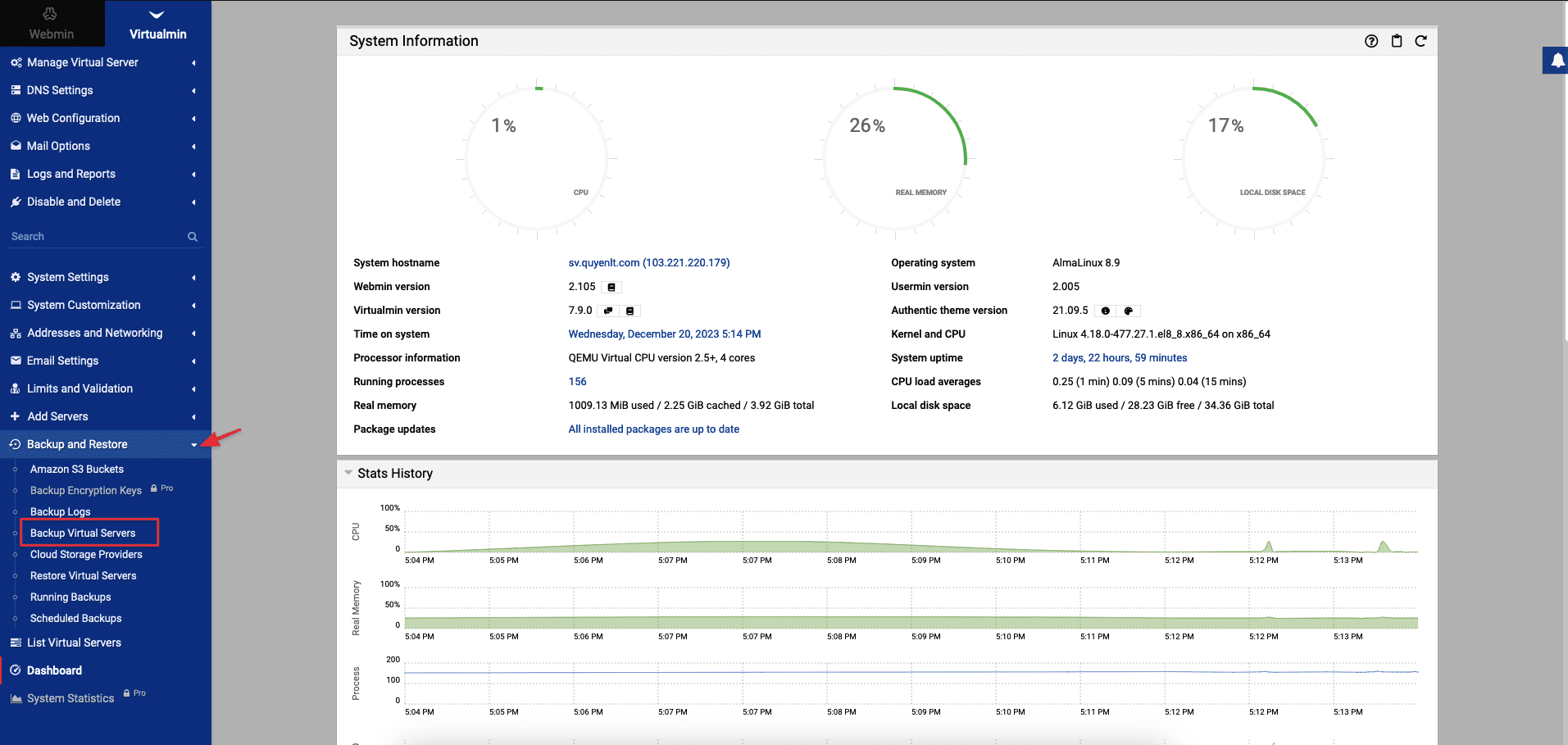Click the running processes count 156 link
This screenshot has height=745, width=1568.
(x=577, y=382)
